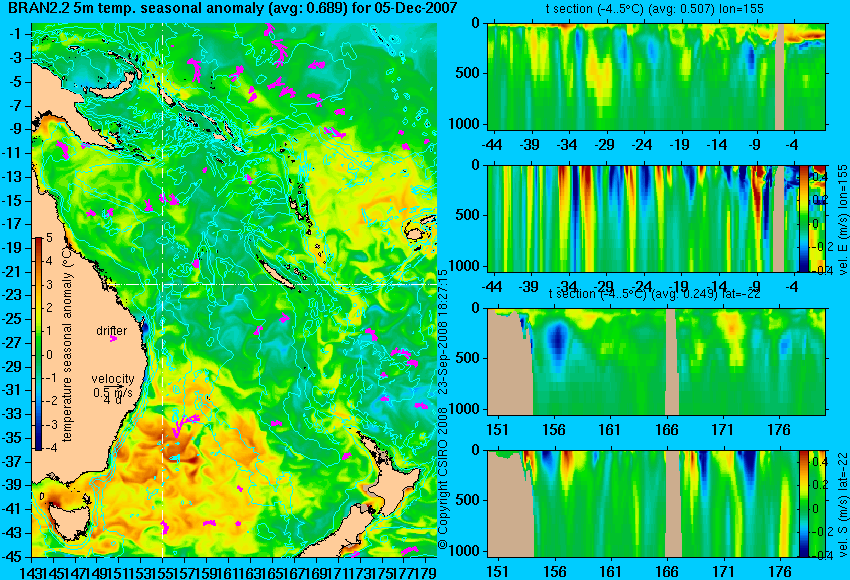
Task: Click the '-44' tick under the top temperature section
Action: tap(492, 145)
